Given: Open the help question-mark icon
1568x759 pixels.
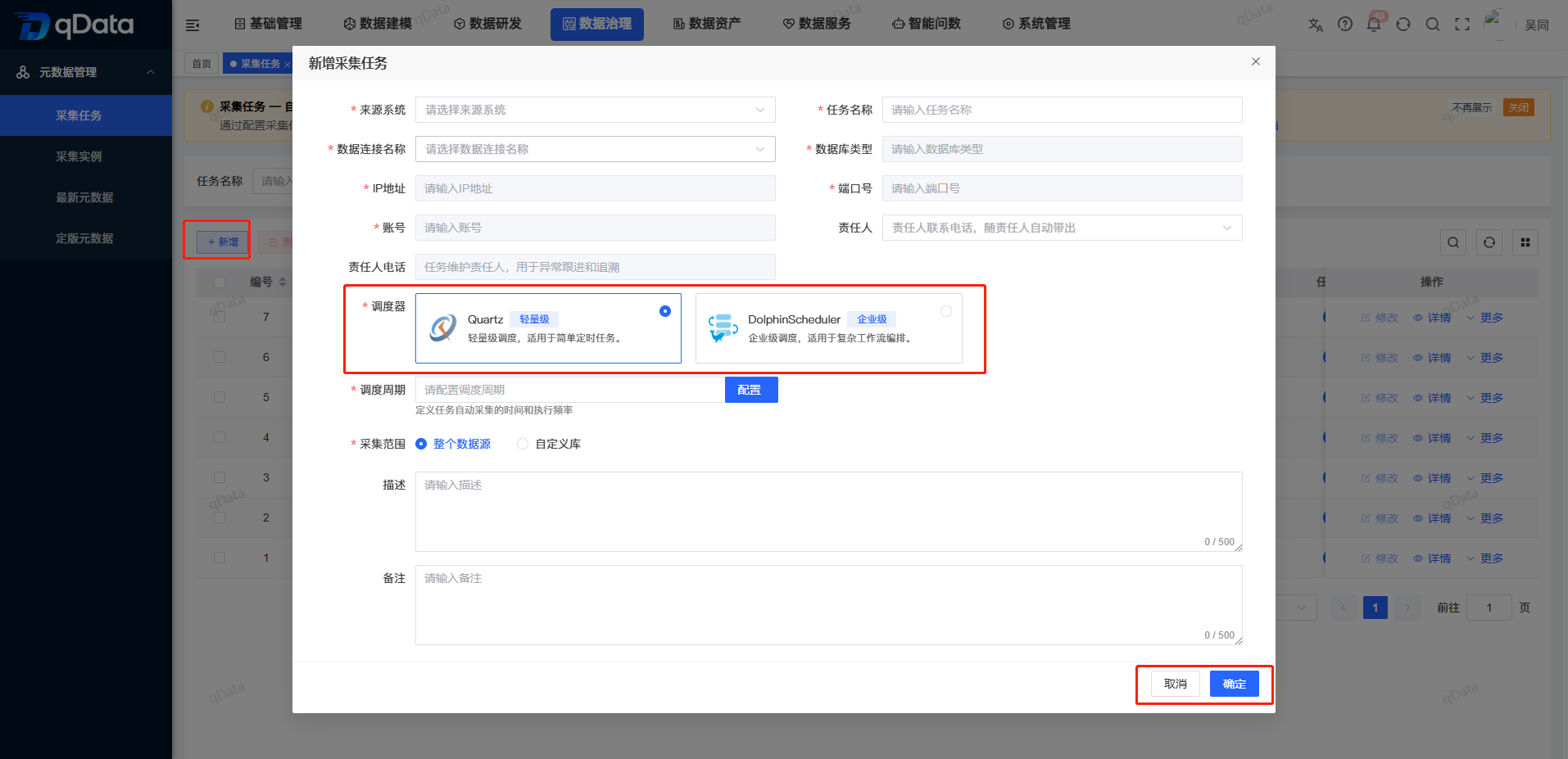Looking at the screenshot, I should coord(1345,25).
